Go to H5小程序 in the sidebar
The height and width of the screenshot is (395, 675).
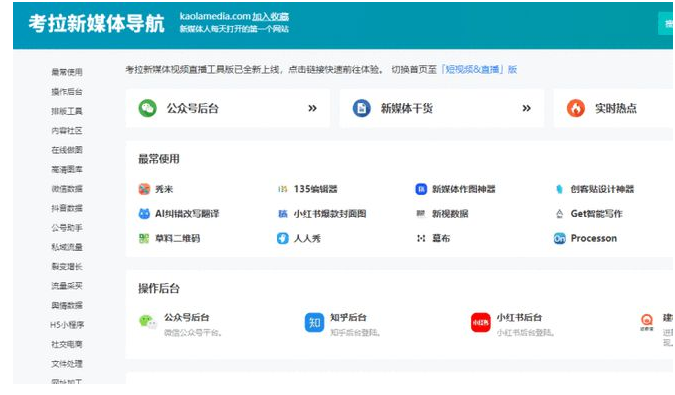click(x=67, y=325)
